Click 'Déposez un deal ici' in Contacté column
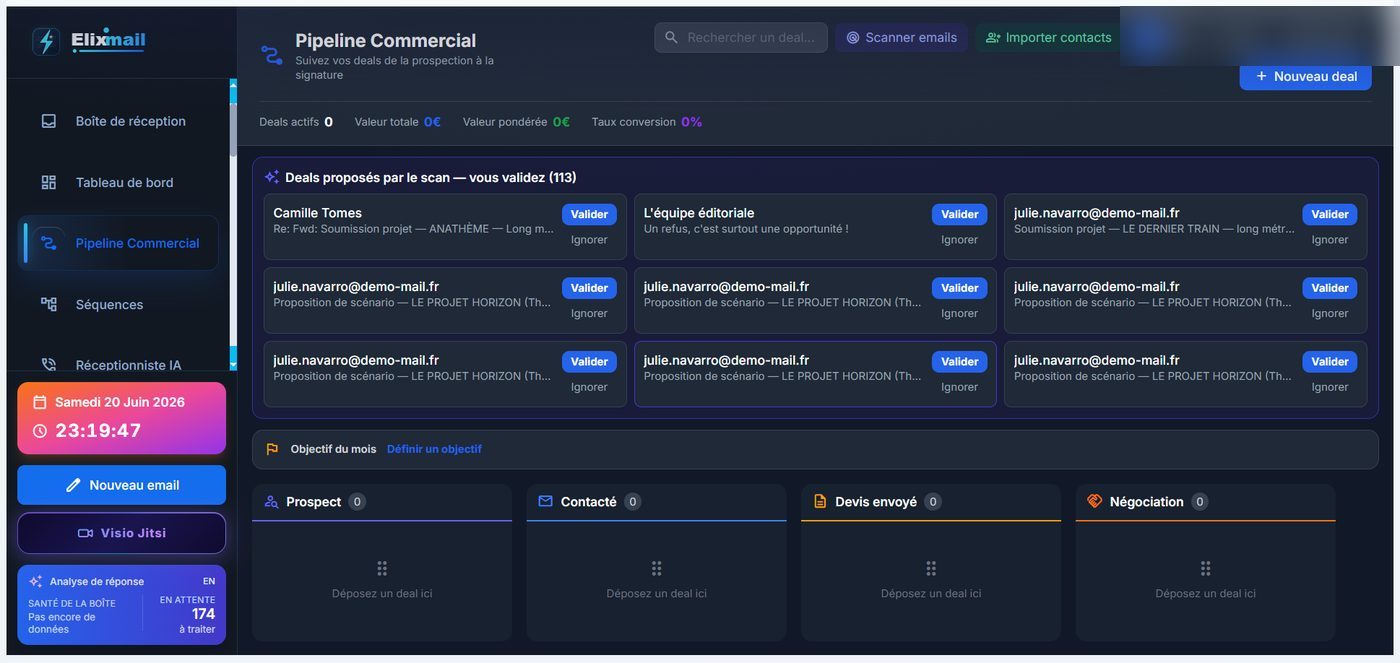Screen dimensions: 1400x663 point(656,593)
